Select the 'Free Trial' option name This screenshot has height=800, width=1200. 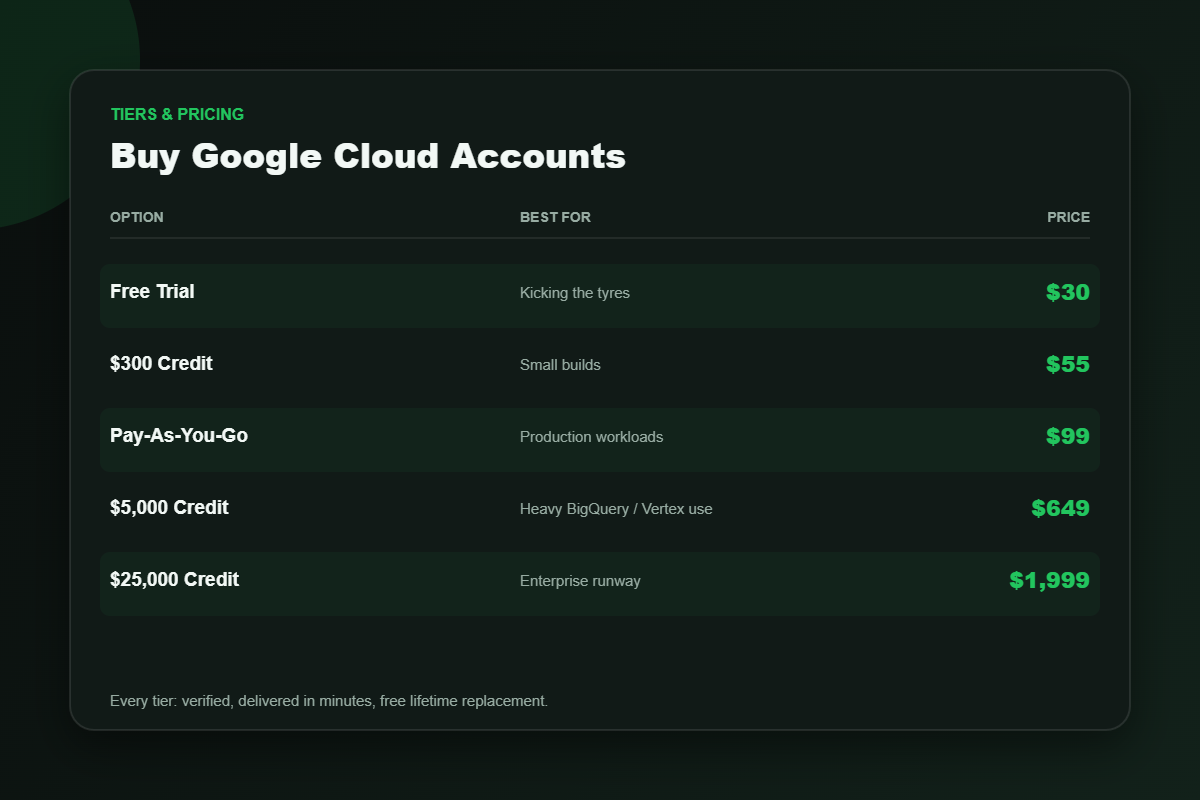[x=152, y=292]
